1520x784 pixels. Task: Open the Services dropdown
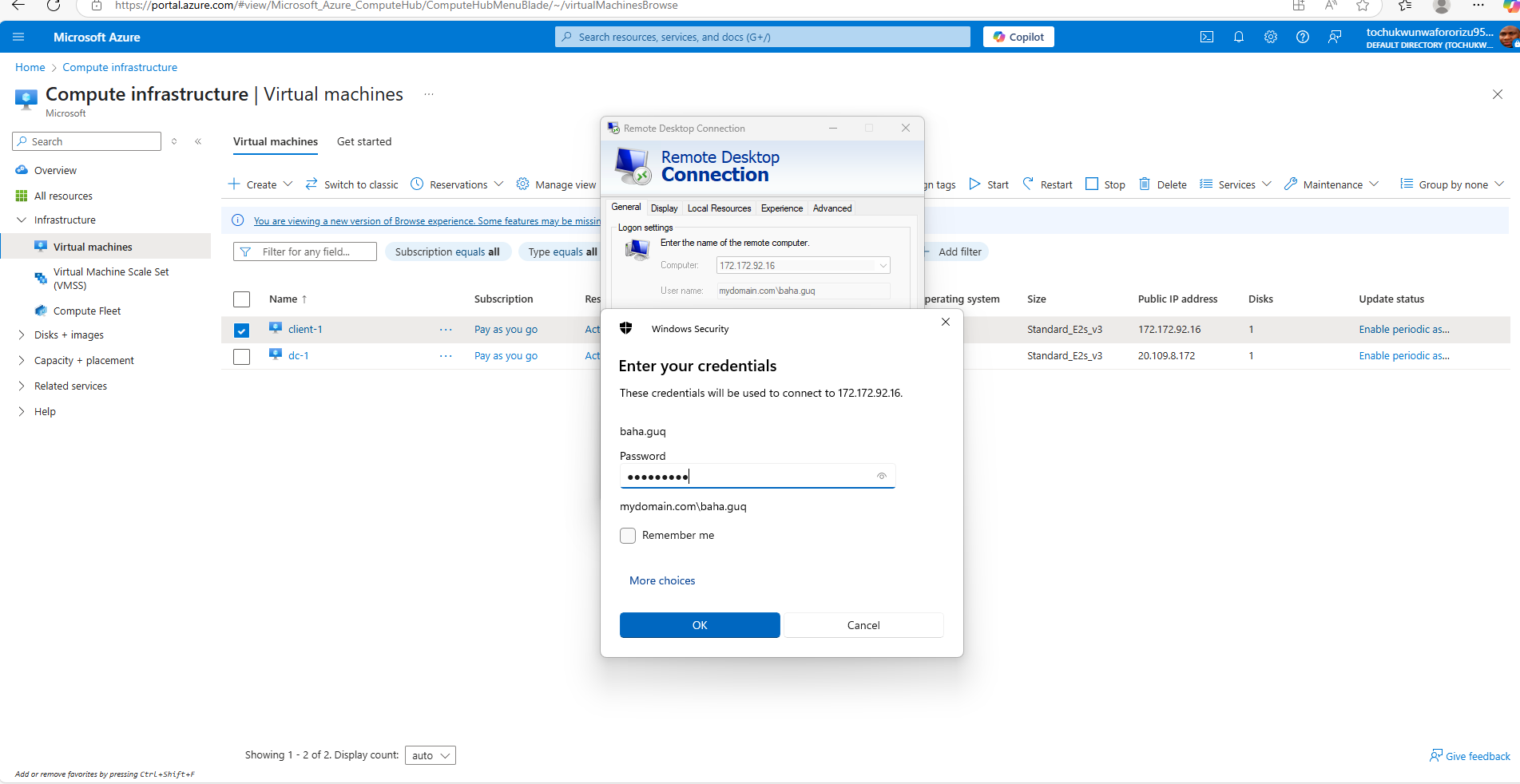tap(1236, 184)
